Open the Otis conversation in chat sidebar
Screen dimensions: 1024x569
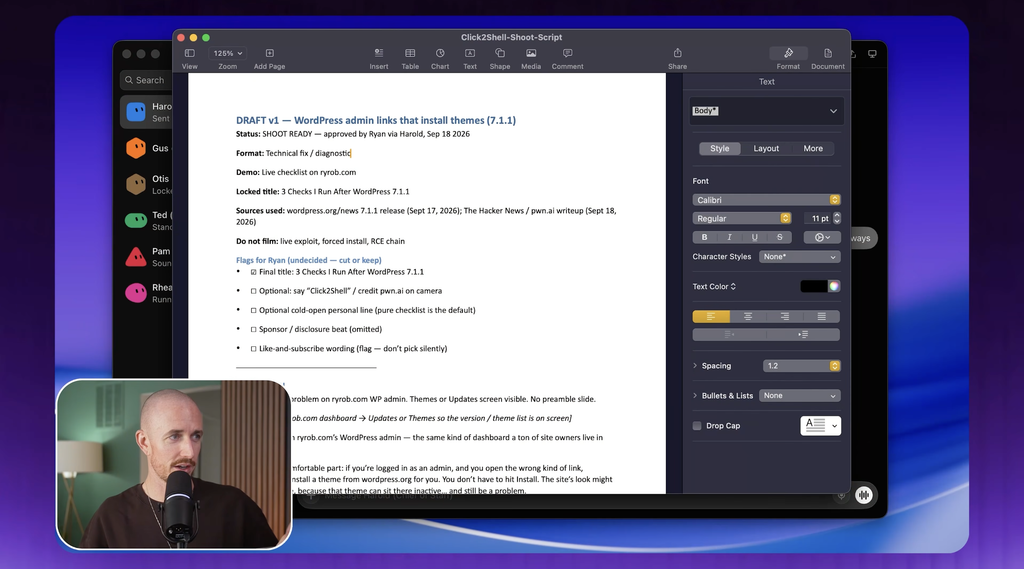(x=147, y=184)
